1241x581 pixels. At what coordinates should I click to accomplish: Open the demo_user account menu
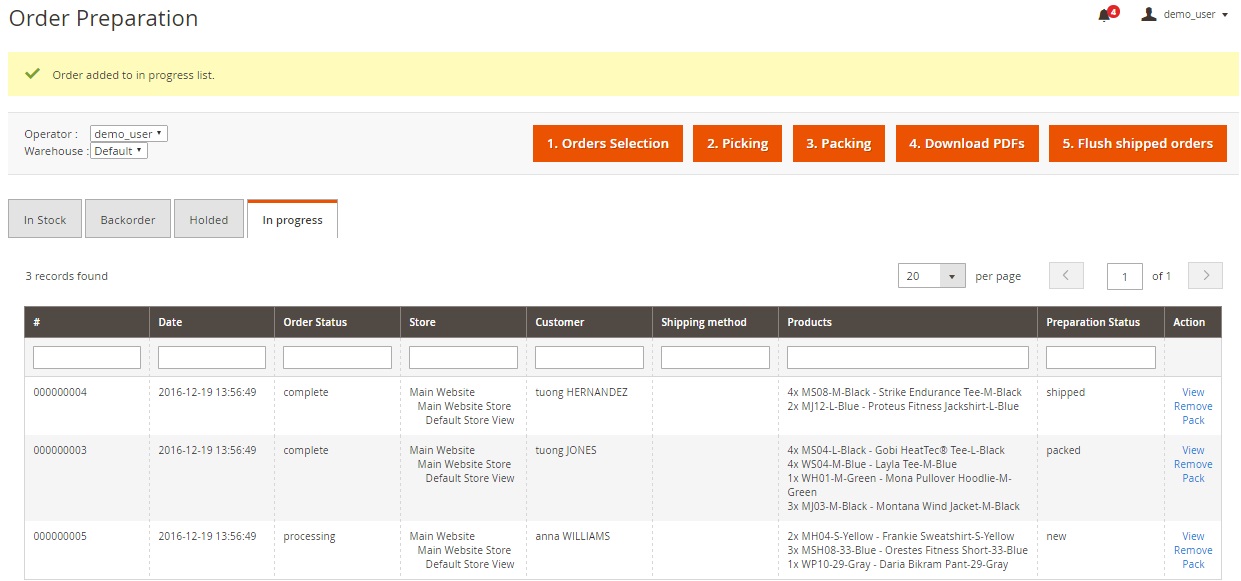(x=1186, y=15)
